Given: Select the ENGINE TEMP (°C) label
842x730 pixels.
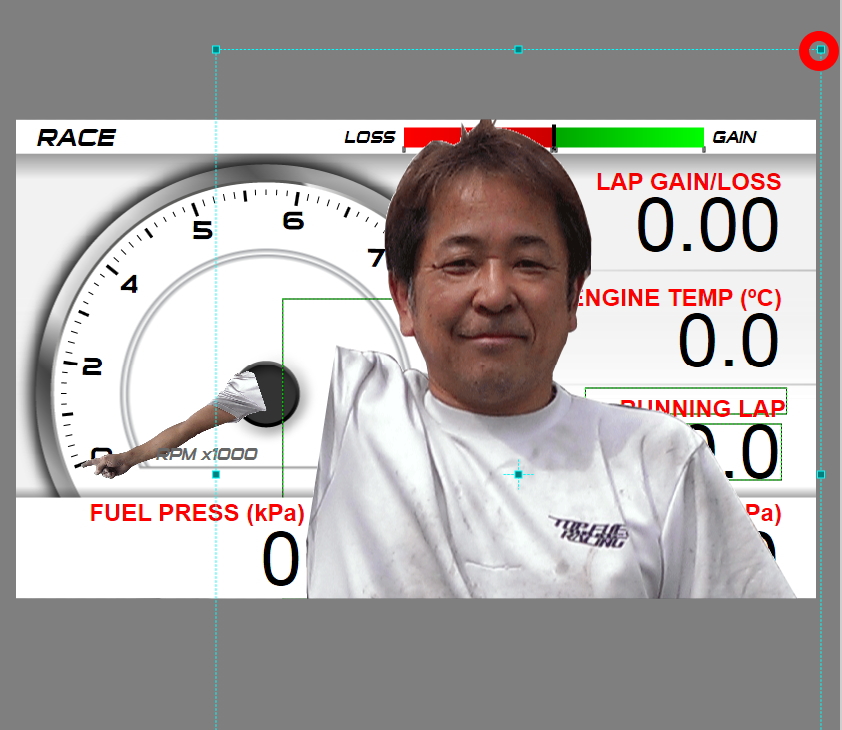Looking at the screenshot, I should pyautogui.click(x=678, y=298).
